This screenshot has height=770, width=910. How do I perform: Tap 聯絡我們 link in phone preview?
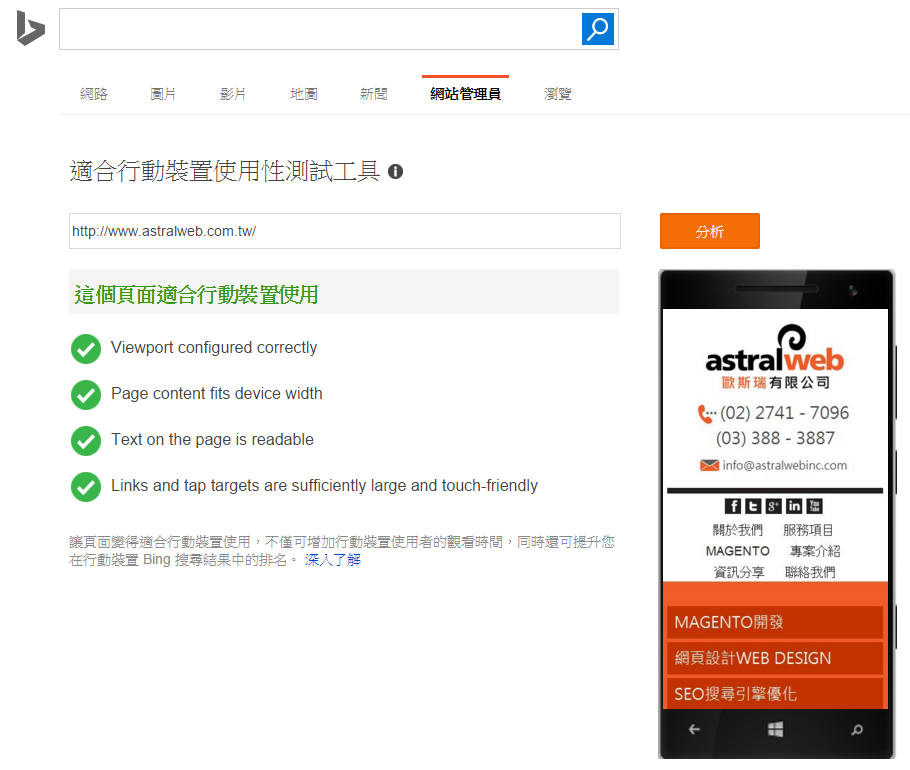[810, 573]
